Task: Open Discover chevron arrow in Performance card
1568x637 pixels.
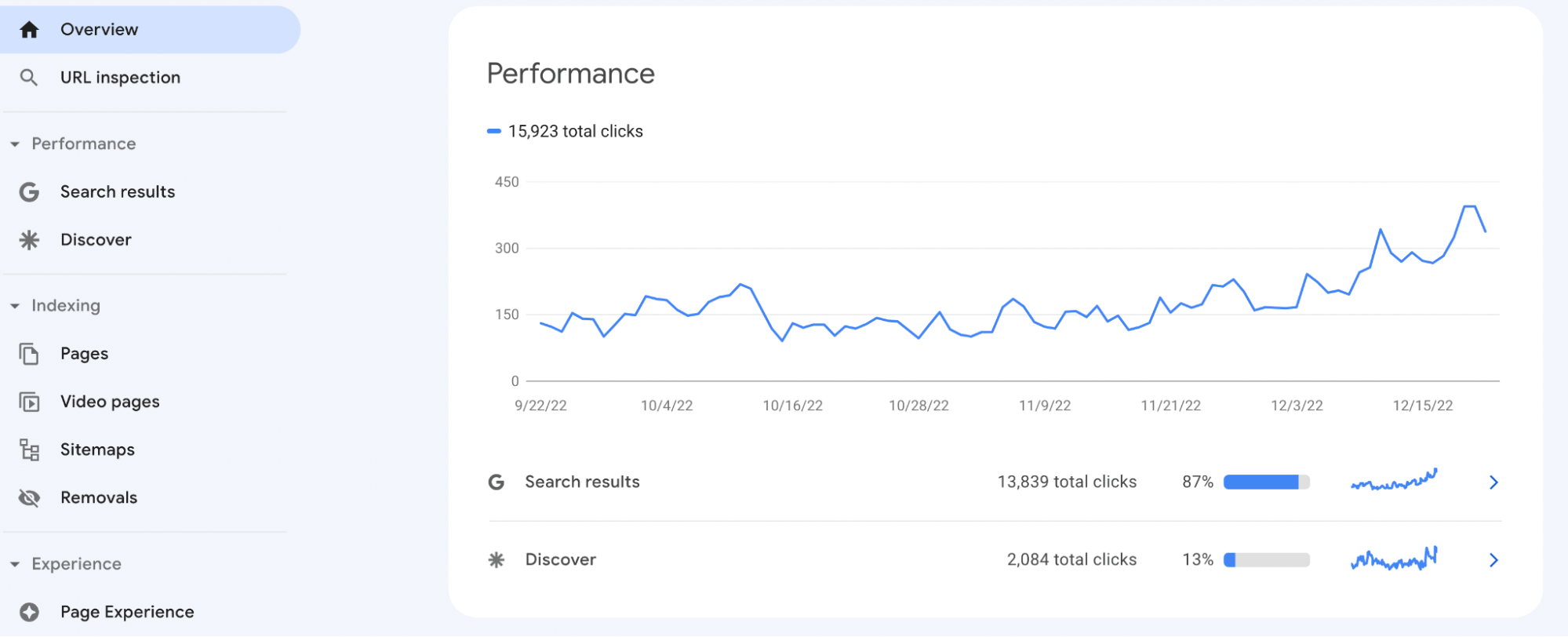Action: pyautogui.click(x=1493, y=560)
